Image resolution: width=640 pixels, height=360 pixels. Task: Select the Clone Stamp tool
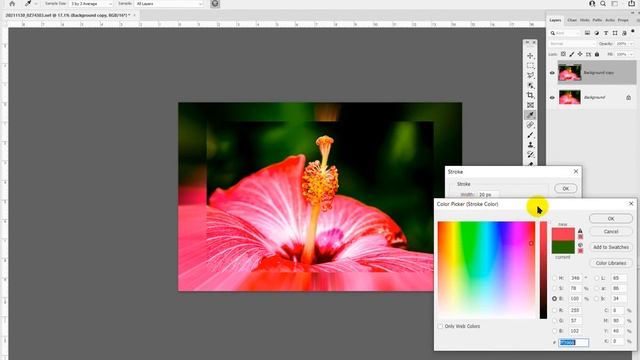(530, 144)
